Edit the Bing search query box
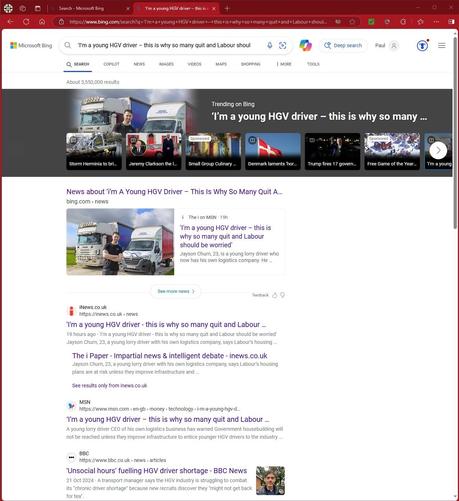Viewport: 459px width, 501px height. click(164, 45)
